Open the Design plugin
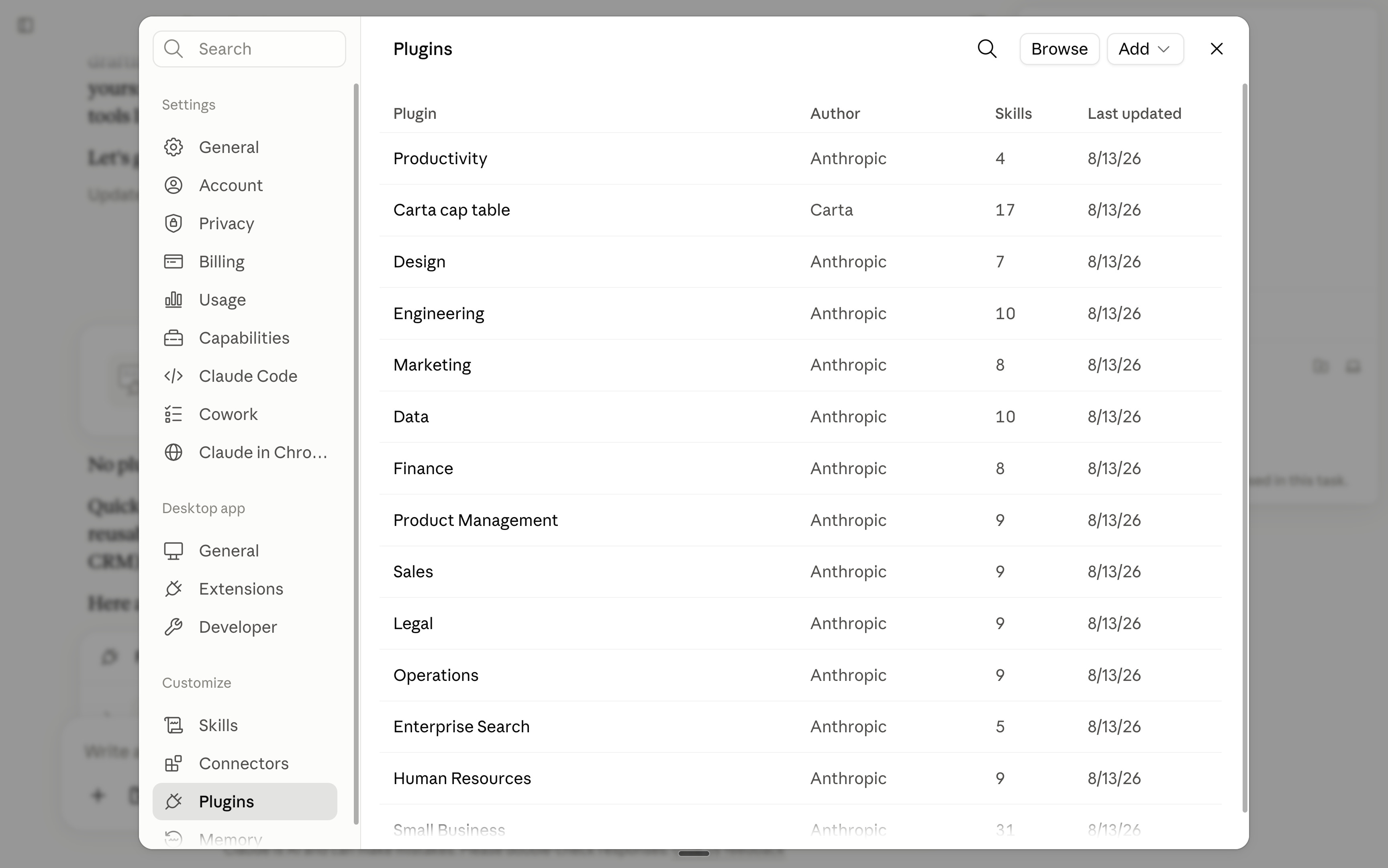The height and width of the screenshot is (868, 1388). [x=800, y=262]
